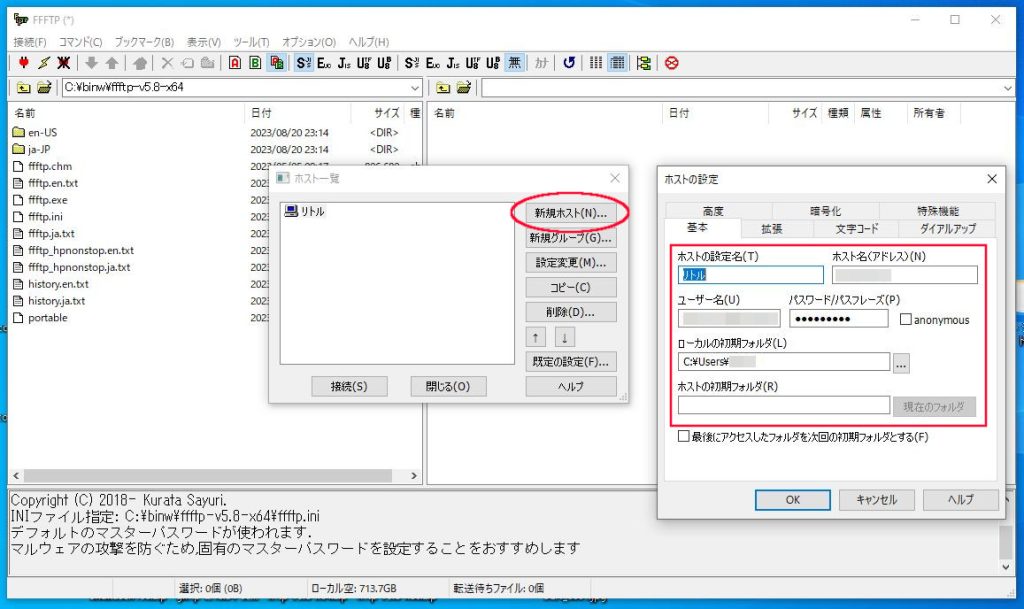Viewport: 1024px width, 609px height.
Task: Switch to the 拡張 tab
Action: tap(772, 229)
